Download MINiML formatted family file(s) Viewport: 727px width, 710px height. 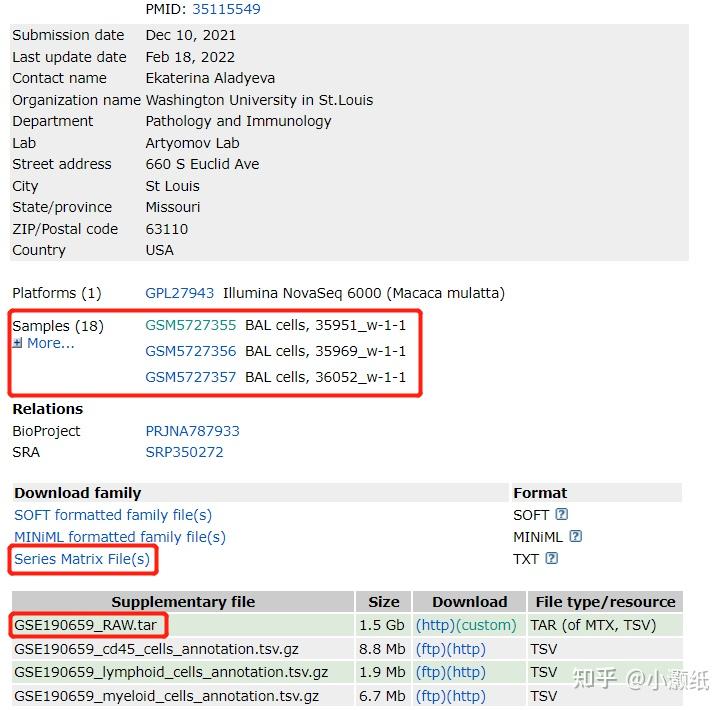pyautogui.click(x=120, y=537)
